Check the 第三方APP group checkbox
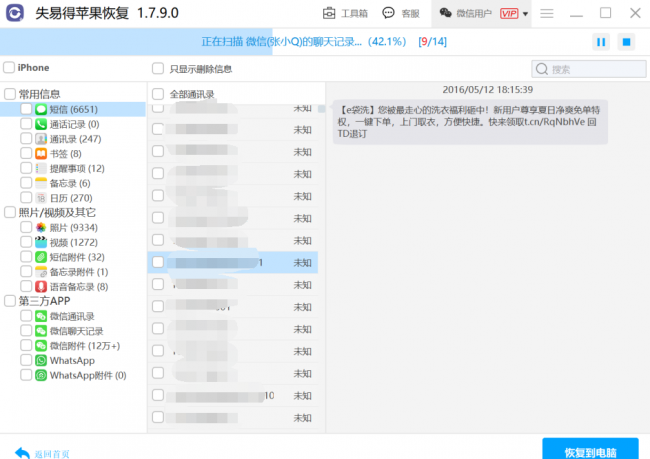The width and height of the screenshot is (650, 459). 10,301
